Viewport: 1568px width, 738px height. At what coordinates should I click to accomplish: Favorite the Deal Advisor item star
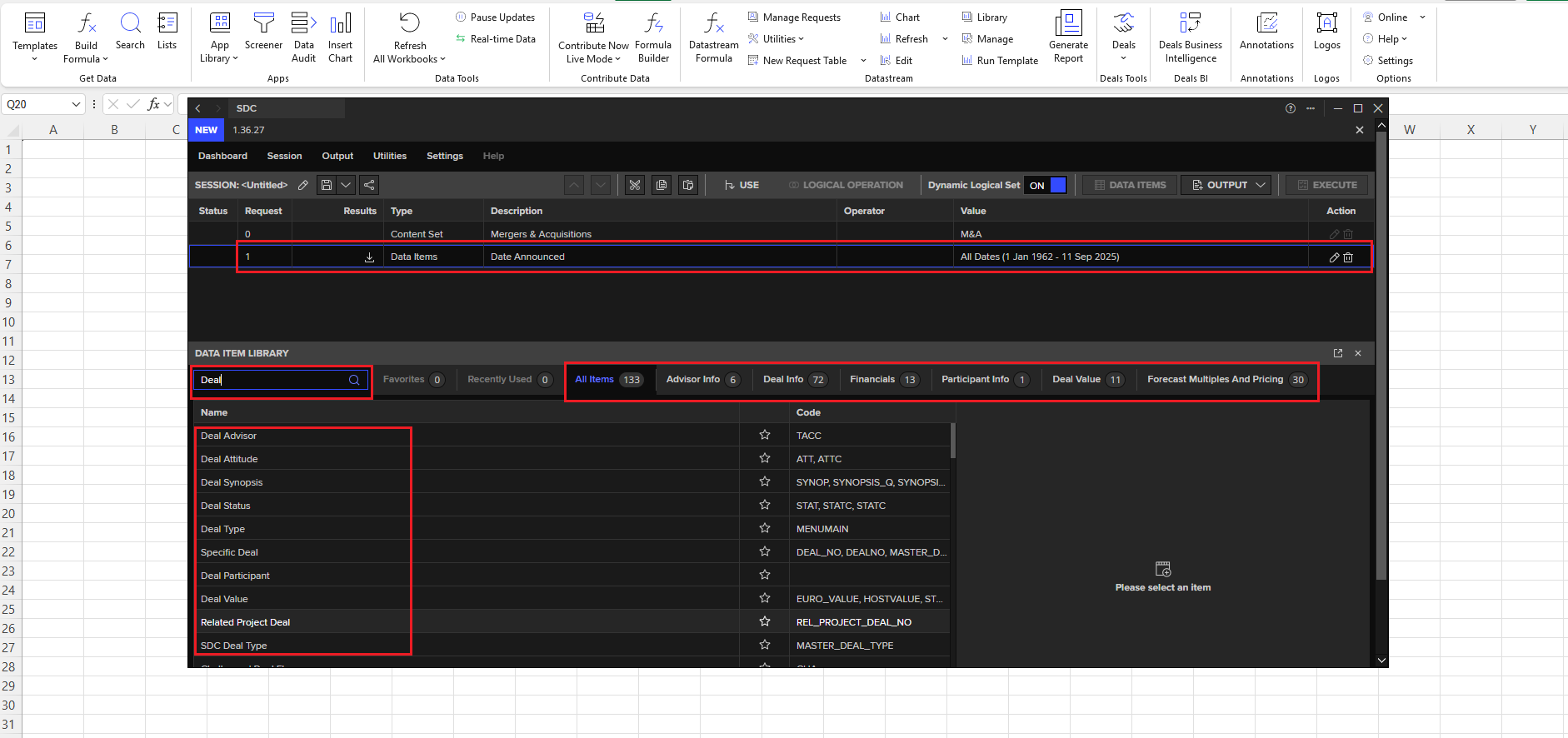764,435
